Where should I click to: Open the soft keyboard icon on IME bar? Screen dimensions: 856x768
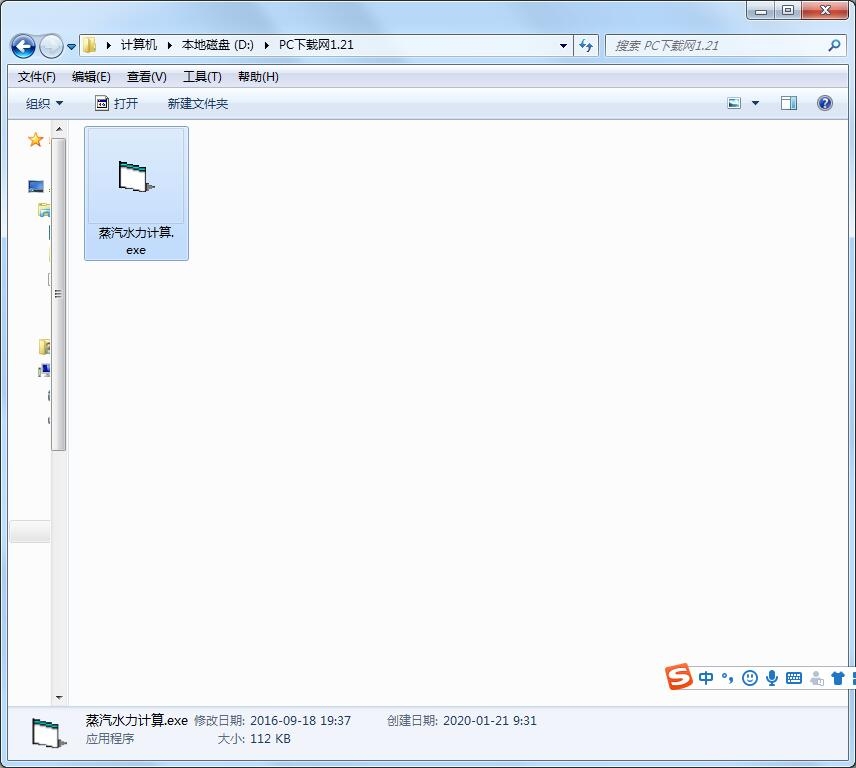[x=794, y=678]
